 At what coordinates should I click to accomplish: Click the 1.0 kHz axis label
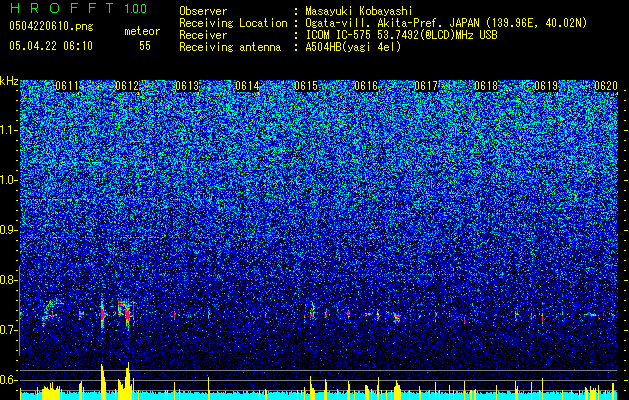[x=8, y=180]
